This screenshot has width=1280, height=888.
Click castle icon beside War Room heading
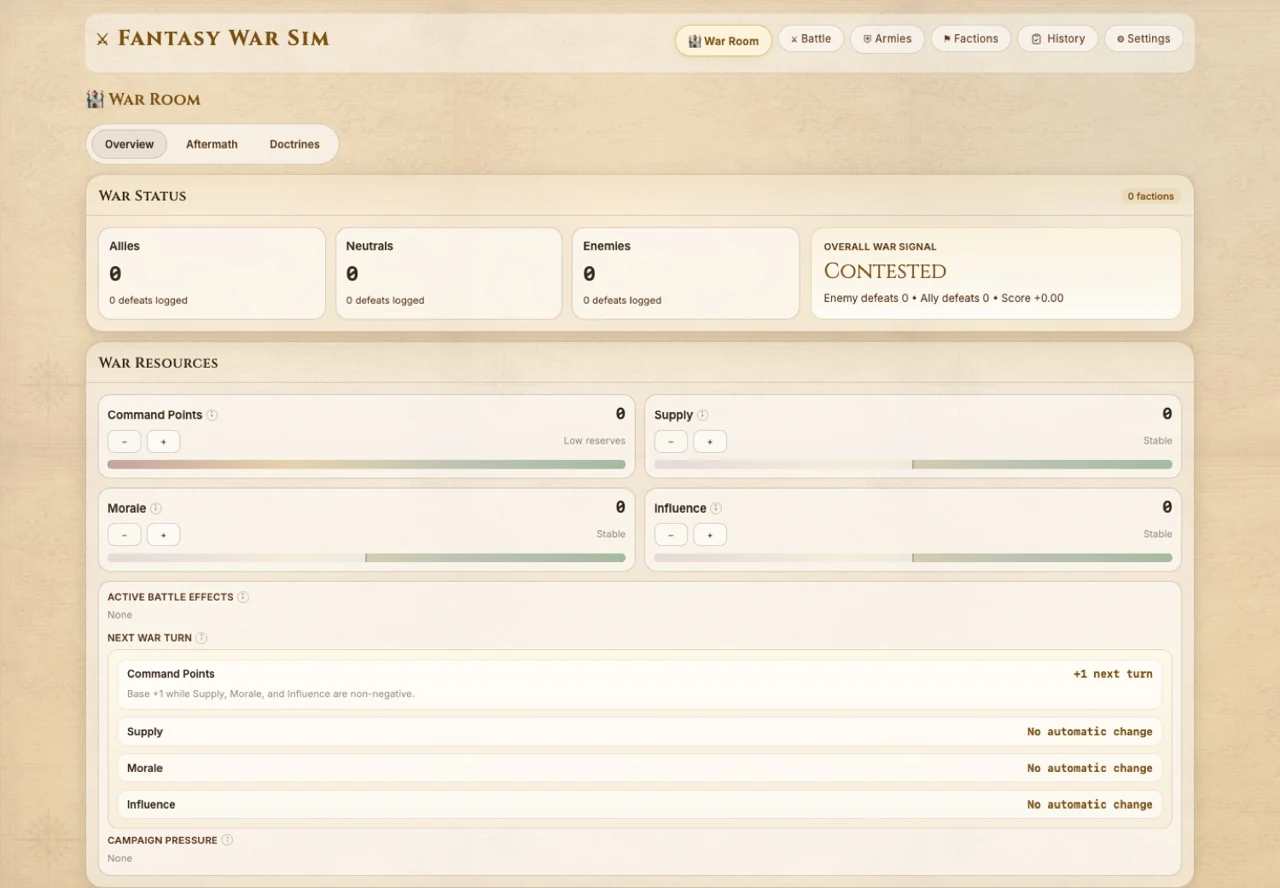click(95, 99)
